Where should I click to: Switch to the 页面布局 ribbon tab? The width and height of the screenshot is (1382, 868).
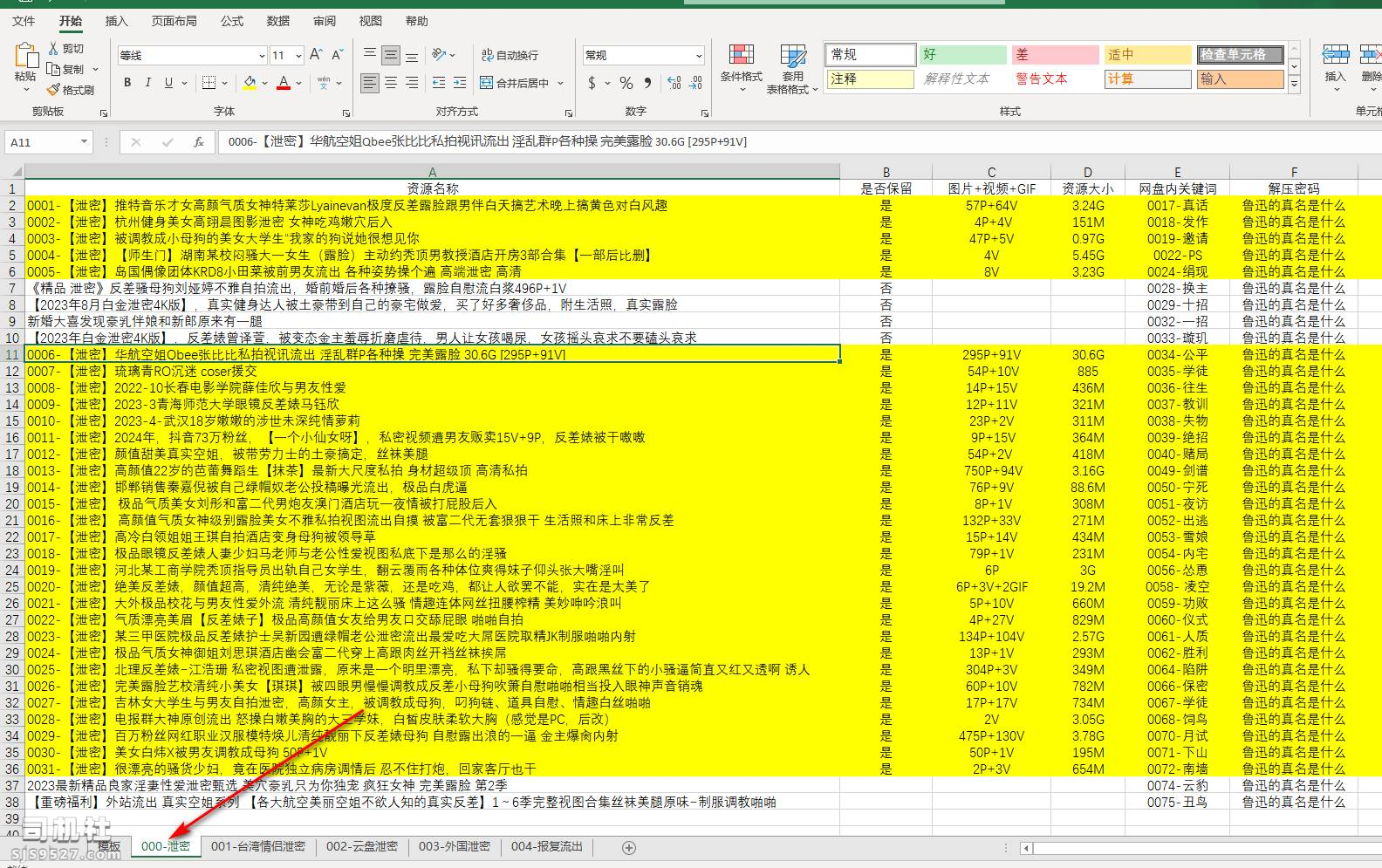pos(174,21)
